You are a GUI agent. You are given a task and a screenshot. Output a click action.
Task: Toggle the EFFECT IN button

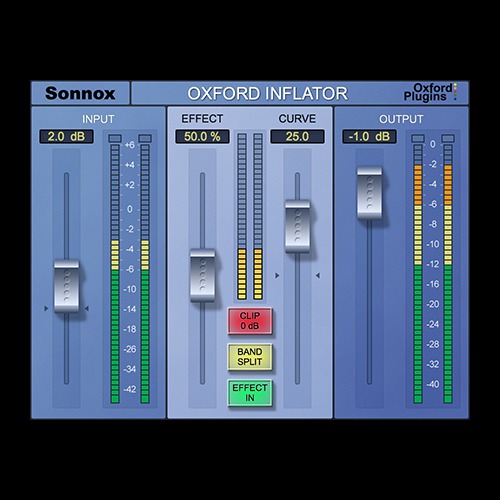click(x=250, y=393)
